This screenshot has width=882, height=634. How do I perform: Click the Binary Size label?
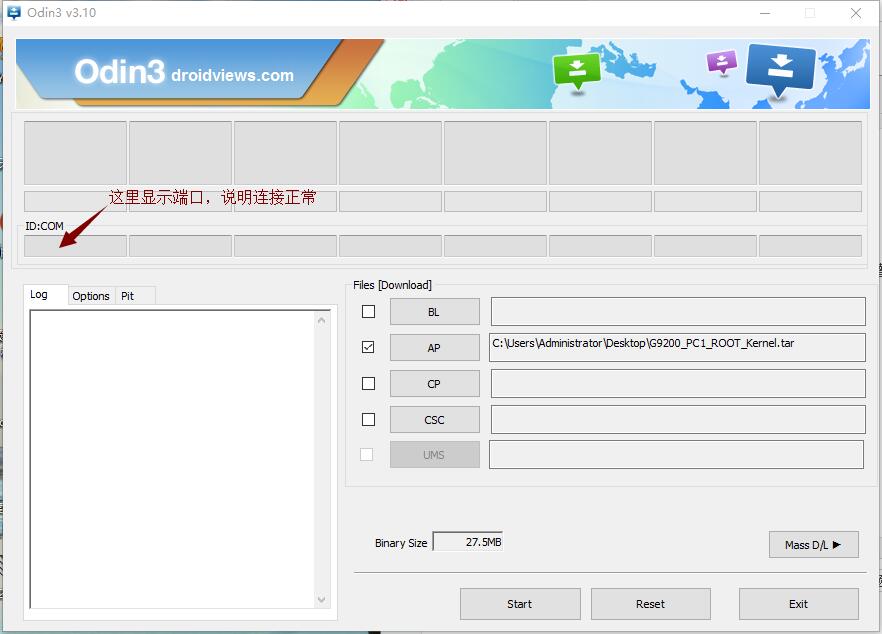(401, 543)
